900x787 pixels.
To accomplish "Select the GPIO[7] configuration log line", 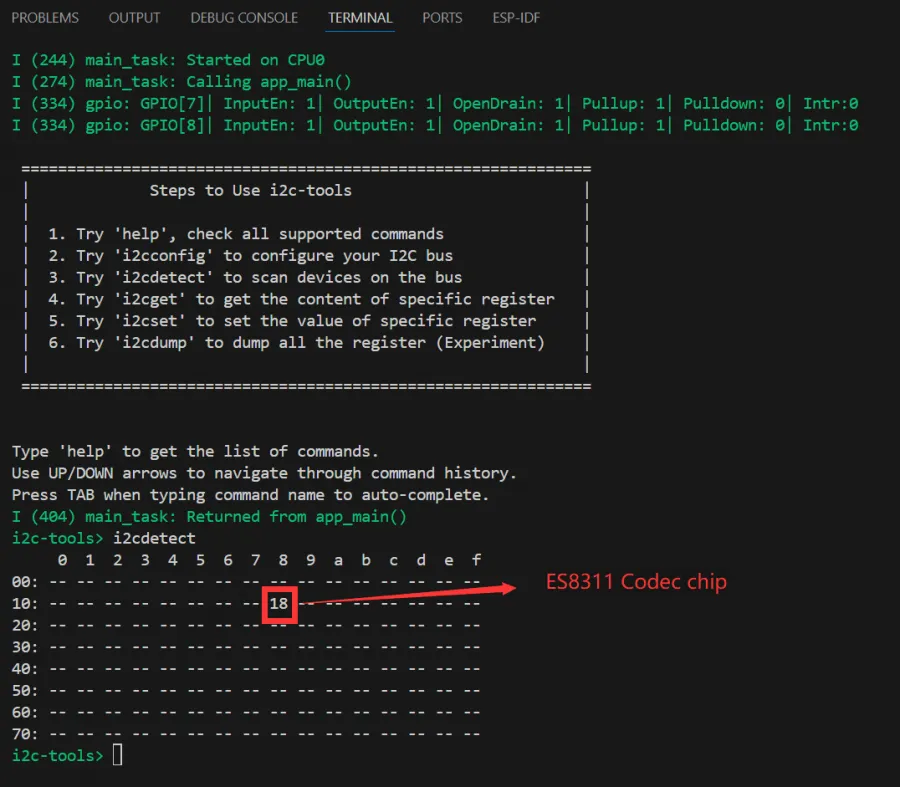I will [300, 103].
